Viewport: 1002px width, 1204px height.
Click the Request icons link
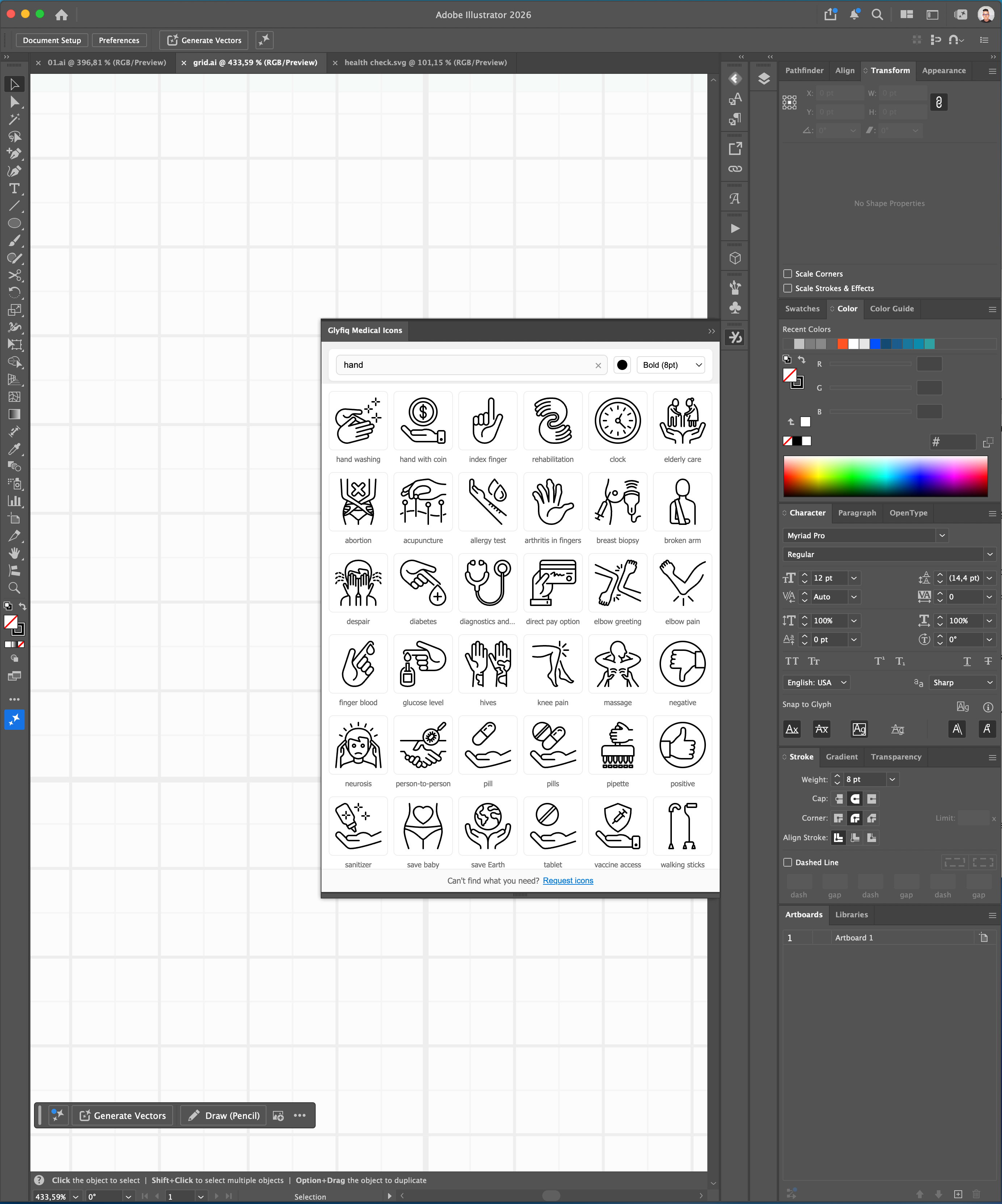click(568, 881)
